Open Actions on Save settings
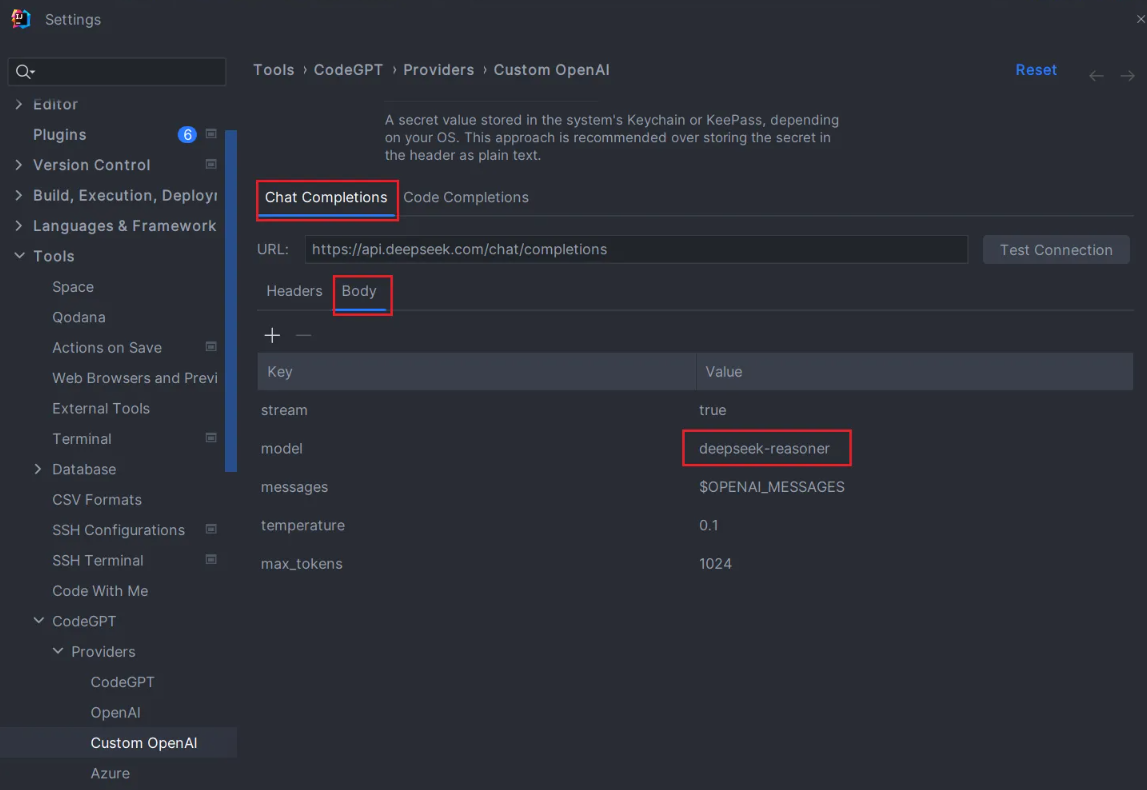The height and width of the screenshot is (790, 1147). (107, 347)
